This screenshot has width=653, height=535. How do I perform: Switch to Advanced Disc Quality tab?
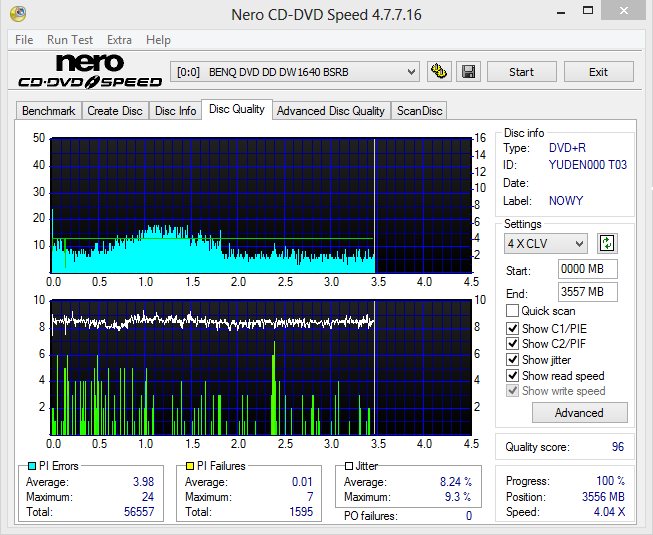331,111
